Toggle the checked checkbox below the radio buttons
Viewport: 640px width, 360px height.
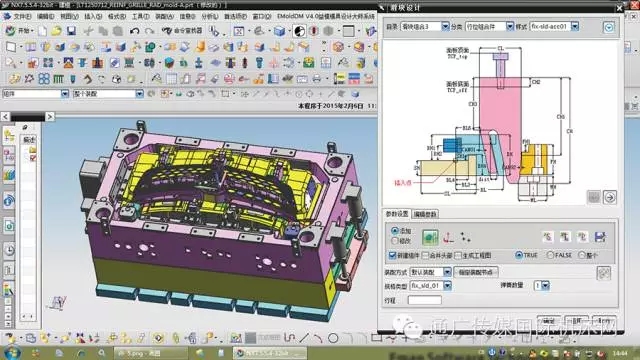point(392,256)
